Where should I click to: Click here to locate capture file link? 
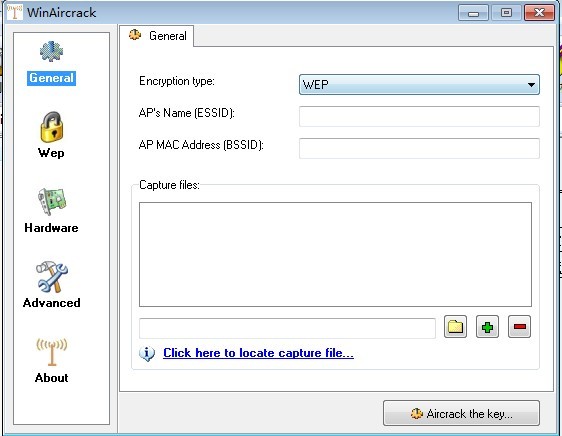pos(258,353)
